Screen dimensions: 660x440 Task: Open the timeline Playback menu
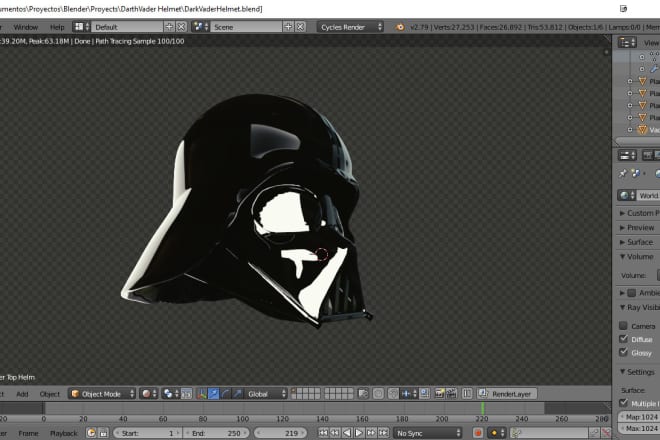[64, 433]
